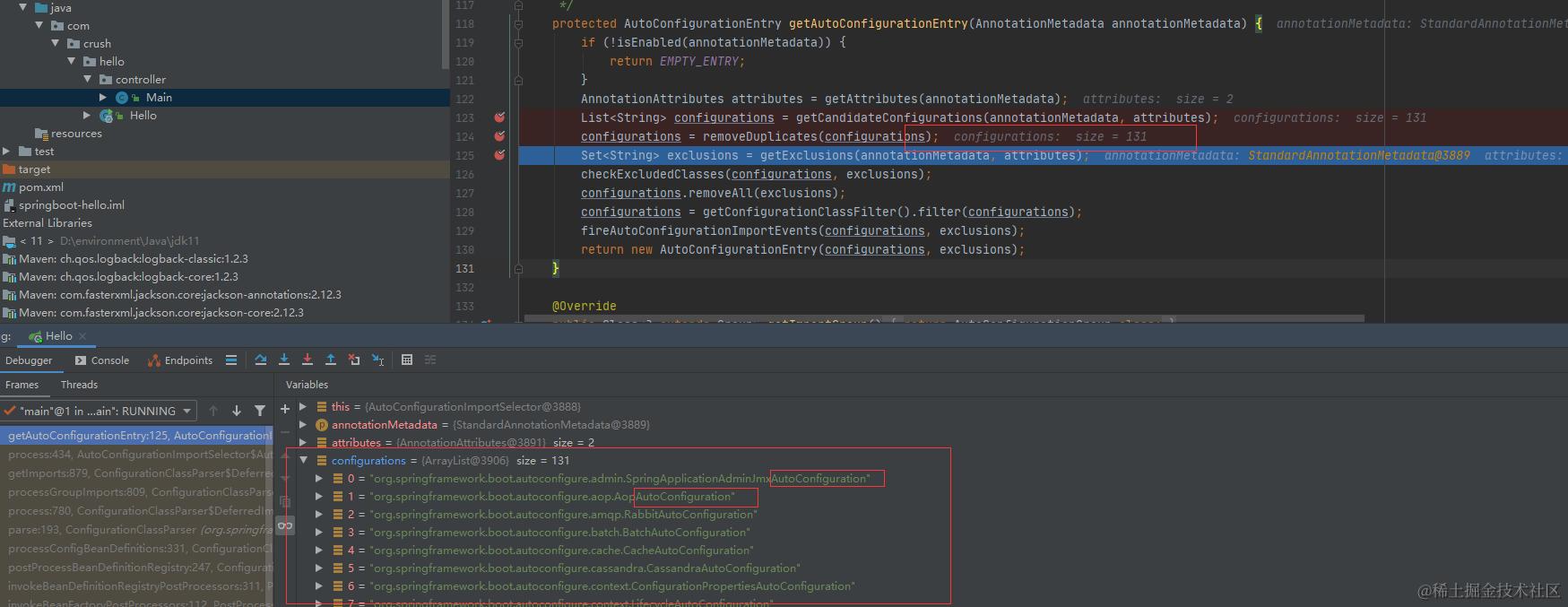Click the annotationMetadata parameter 'p' icon

(322, 425)
